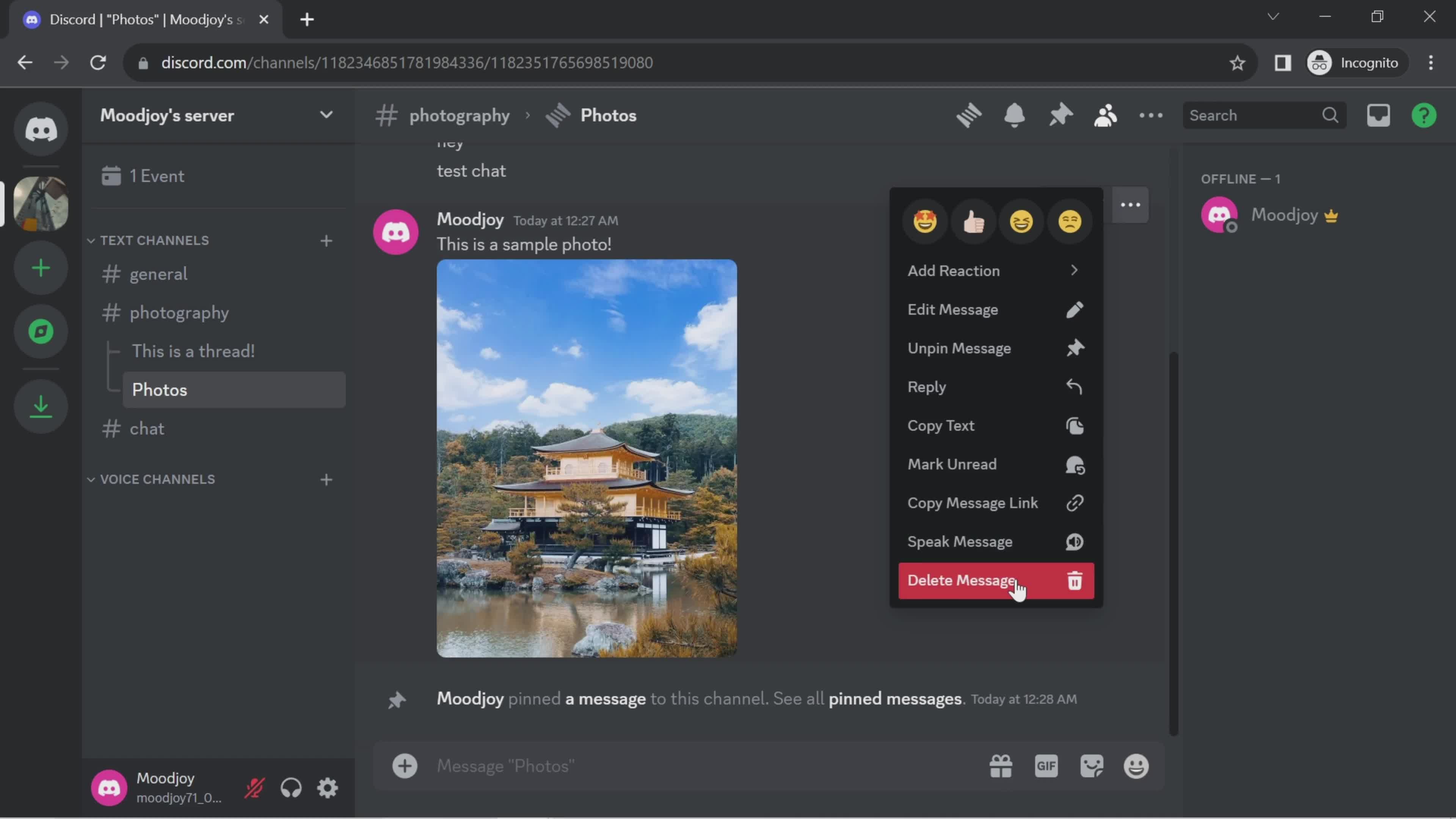Click Delete Message in context menu
This screenshot has height=819, width=1456.
(x=996, y=581)
